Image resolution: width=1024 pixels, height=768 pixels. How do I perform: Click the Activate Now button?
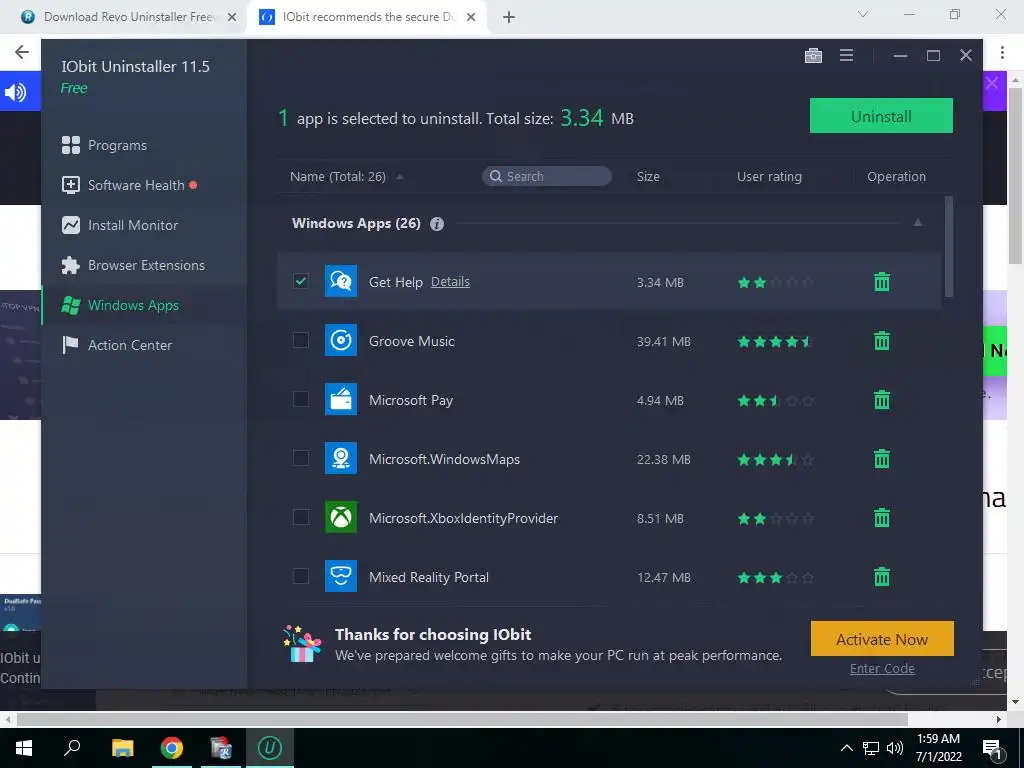(882, 639)
